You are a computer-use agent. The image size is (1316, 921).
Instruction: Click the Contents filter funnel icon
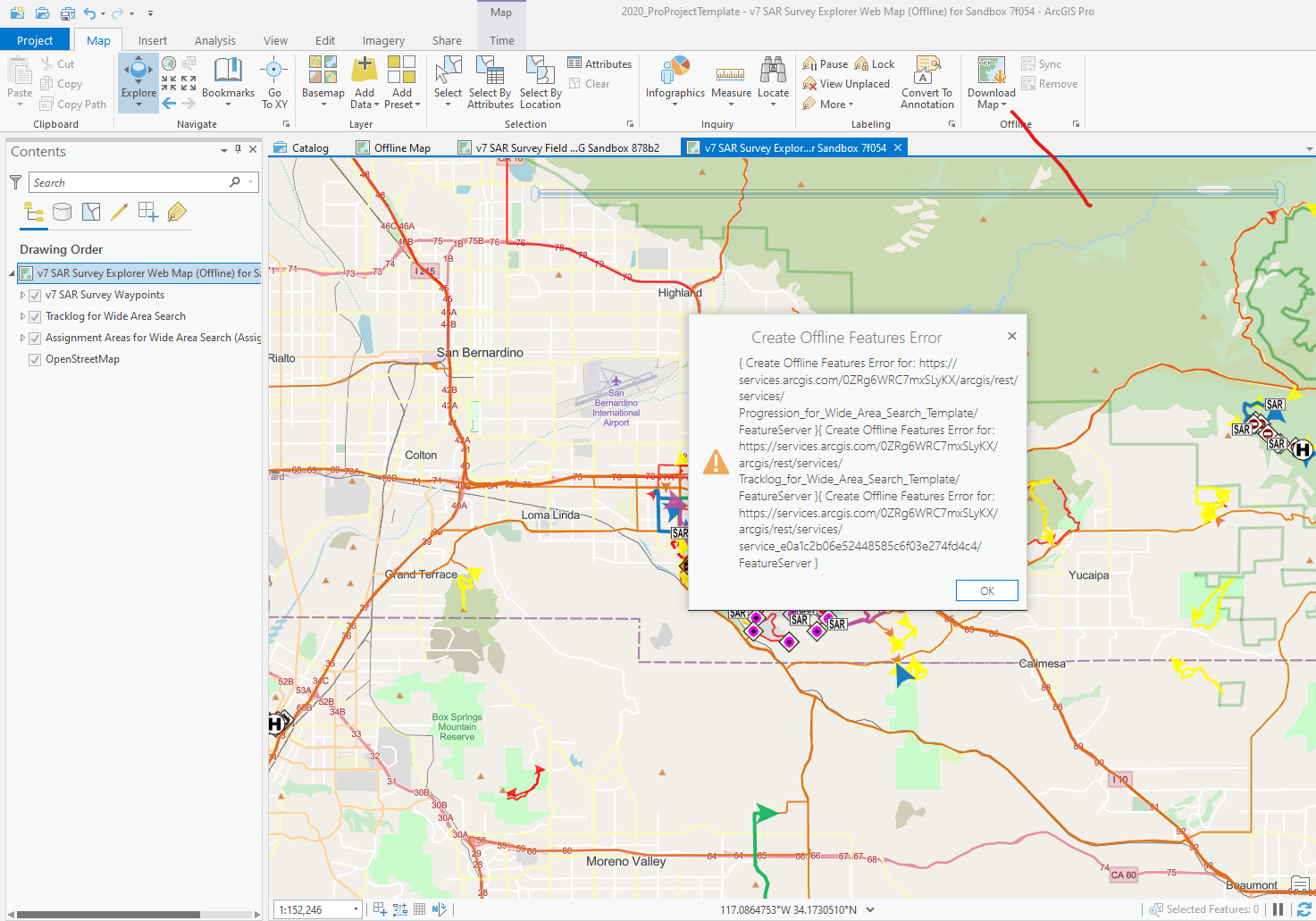(15, 182)
